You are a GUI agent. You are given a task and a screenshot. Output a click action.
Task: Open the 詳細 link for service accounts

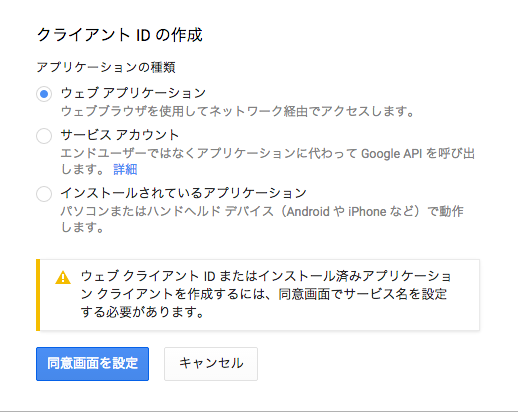[x=125, y=169]
